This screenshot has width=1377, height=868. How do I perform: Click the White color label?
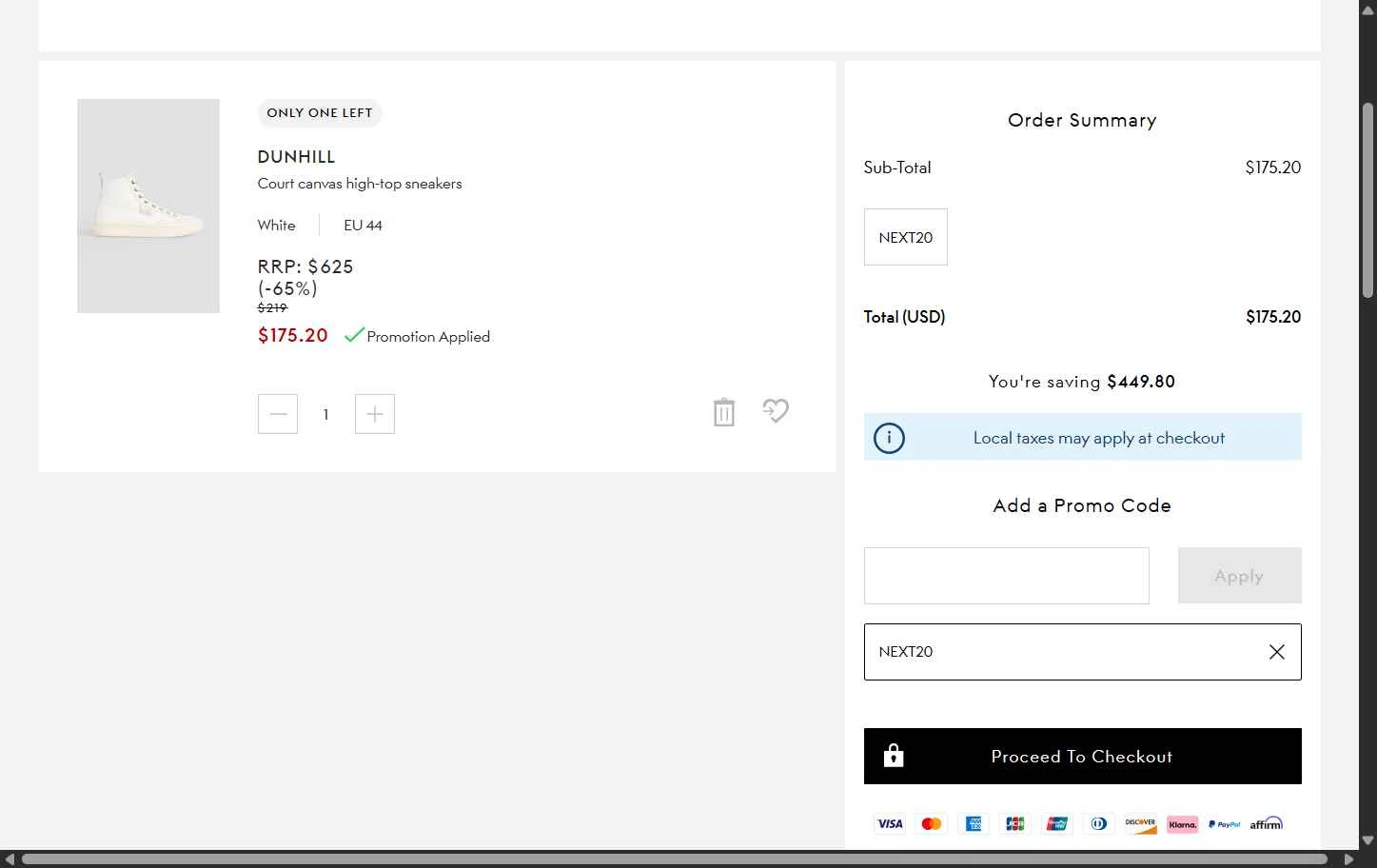pyautogui.click(x=276, y=226)
